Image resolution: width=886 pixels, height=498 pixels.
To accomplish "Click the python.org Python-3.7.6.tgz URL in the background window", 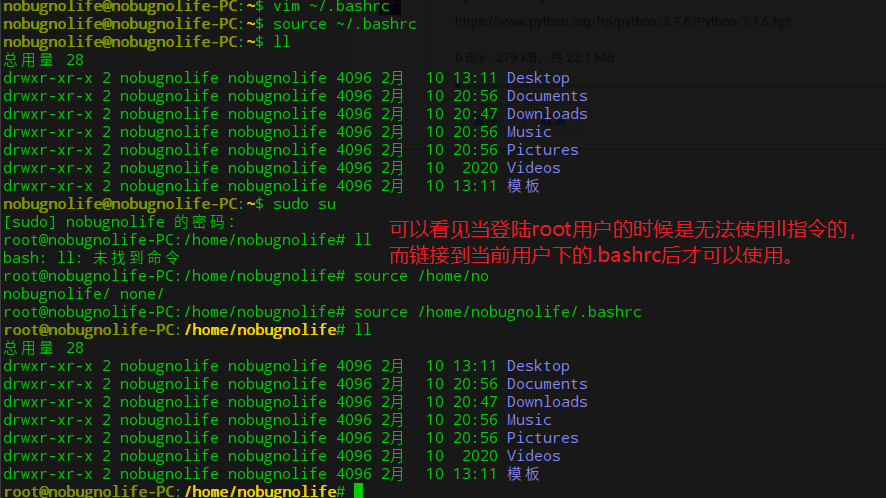I will 623,22.
